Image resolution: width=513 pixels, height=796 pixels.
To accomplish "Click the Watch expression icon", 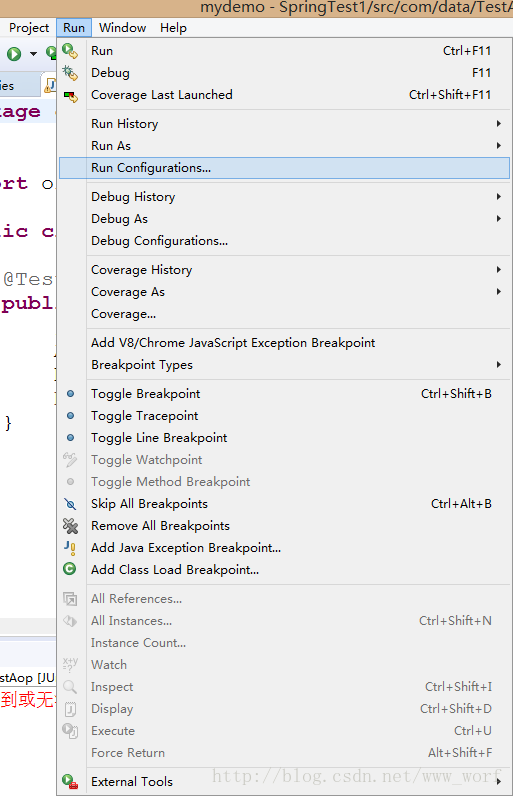I will (70, 665).
